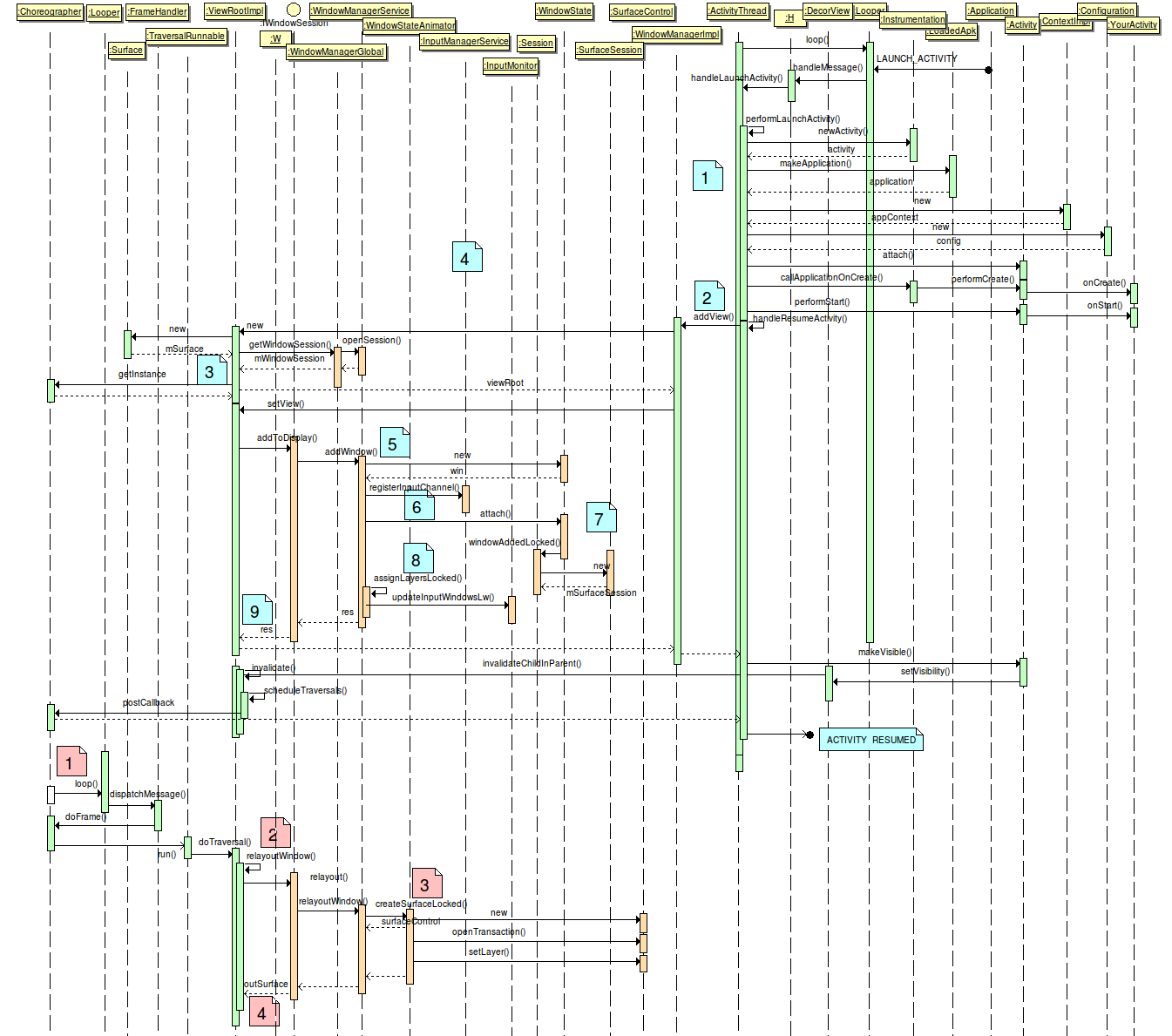This screenshot has height=1036, width=1172.
Task: Click the :WindowManagerGlobal lifeline box
Action: (335, 52)
